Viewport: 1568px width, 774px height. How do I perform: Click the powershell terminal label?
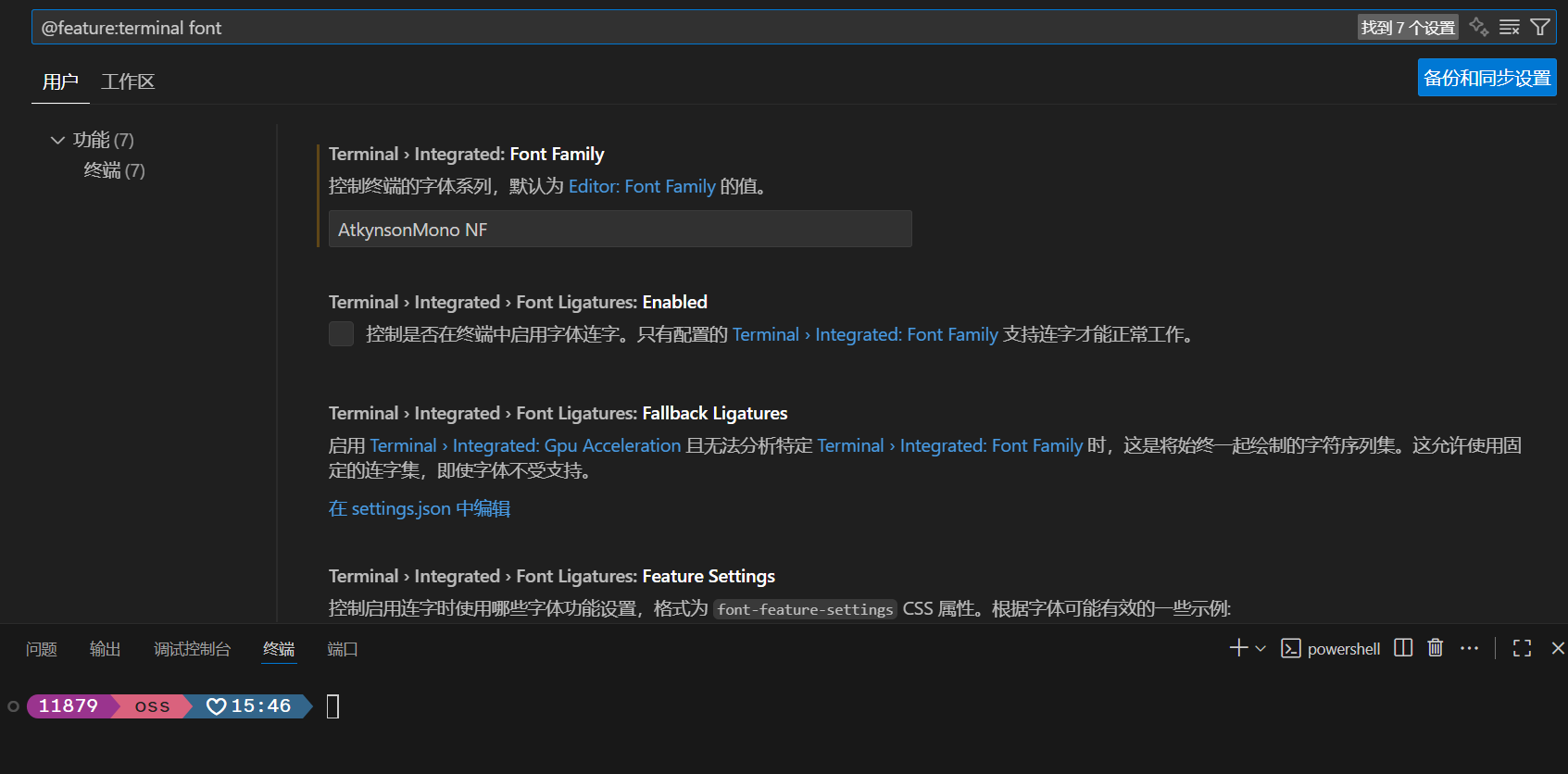tap(1343, 649)
